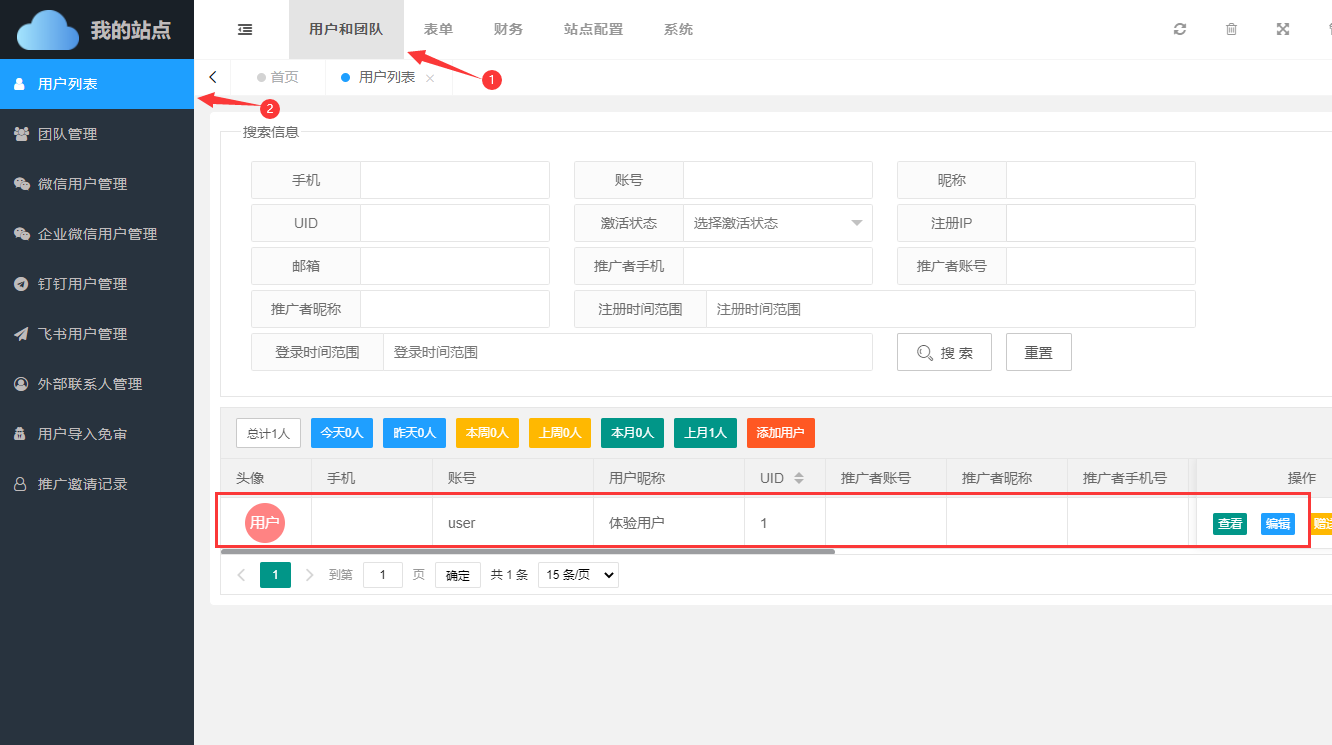The width and height of the screenshot is (1332, 745).
Task: Close the 用户列表 tab
Action: pos(430,78)
